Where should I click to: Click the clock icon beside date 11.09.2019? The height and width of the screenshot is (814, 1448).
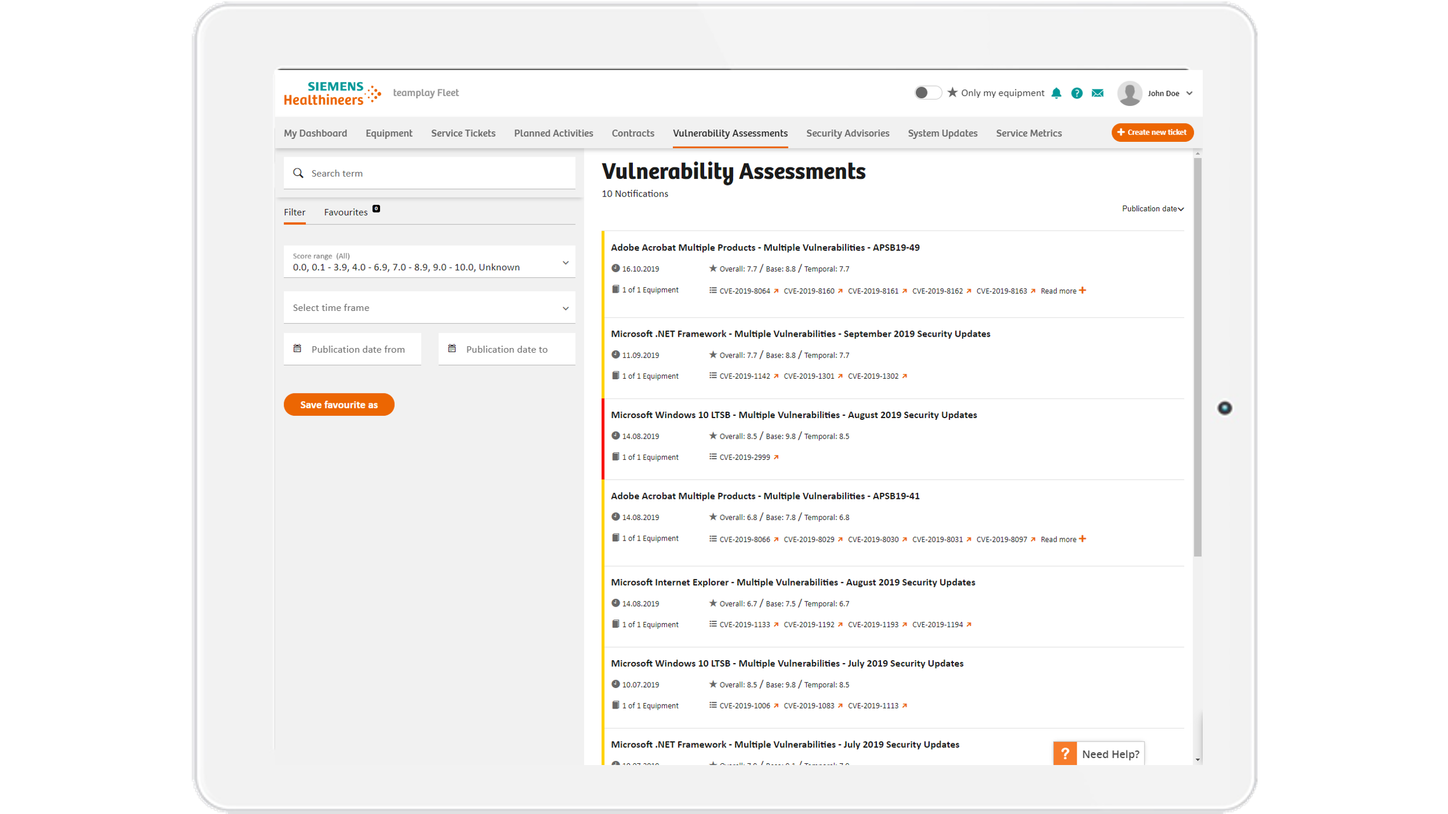[616, 354]
